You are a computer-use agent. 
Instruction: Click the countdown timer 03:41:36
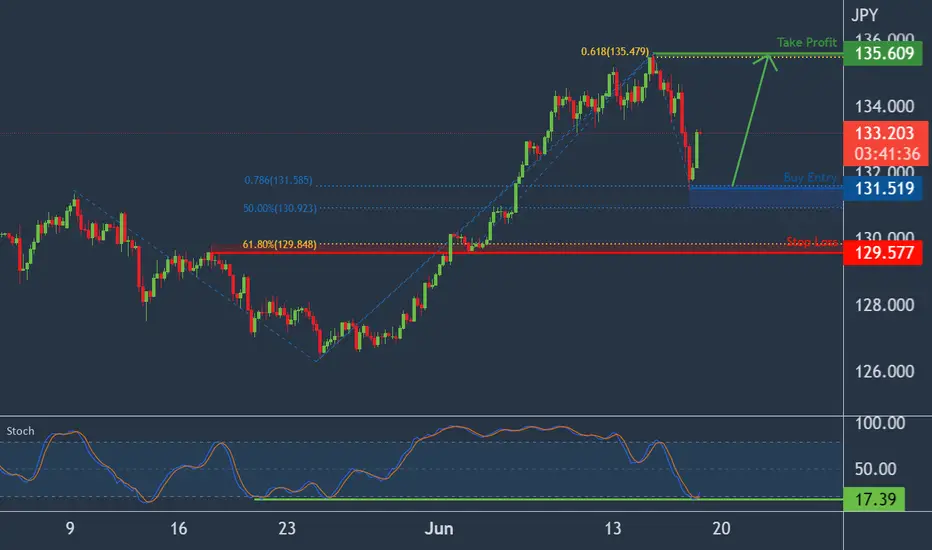click(x=887, y=154)
